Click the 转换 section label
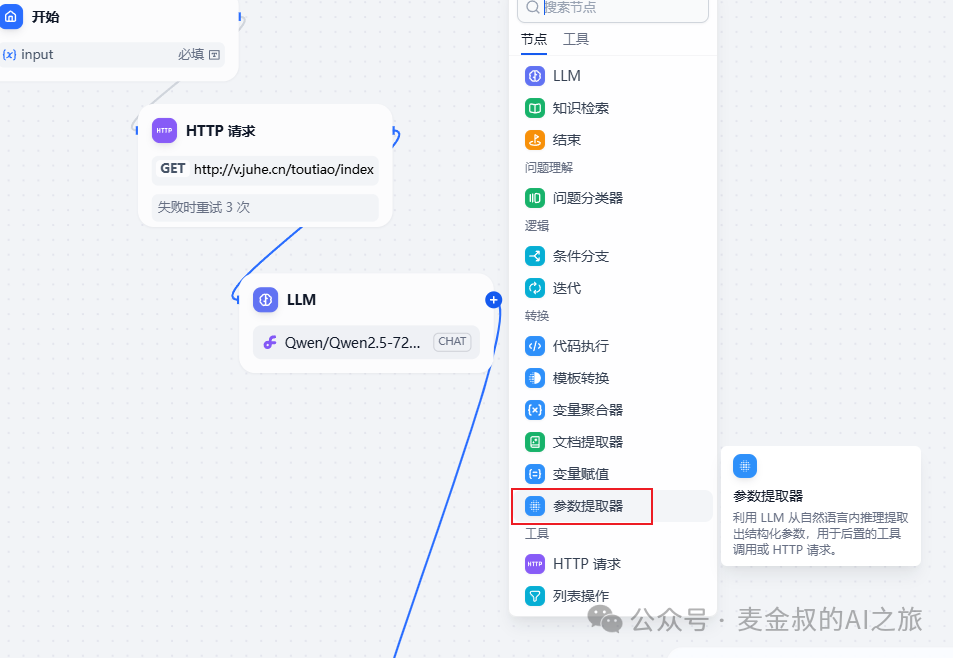 click(537, 316)
